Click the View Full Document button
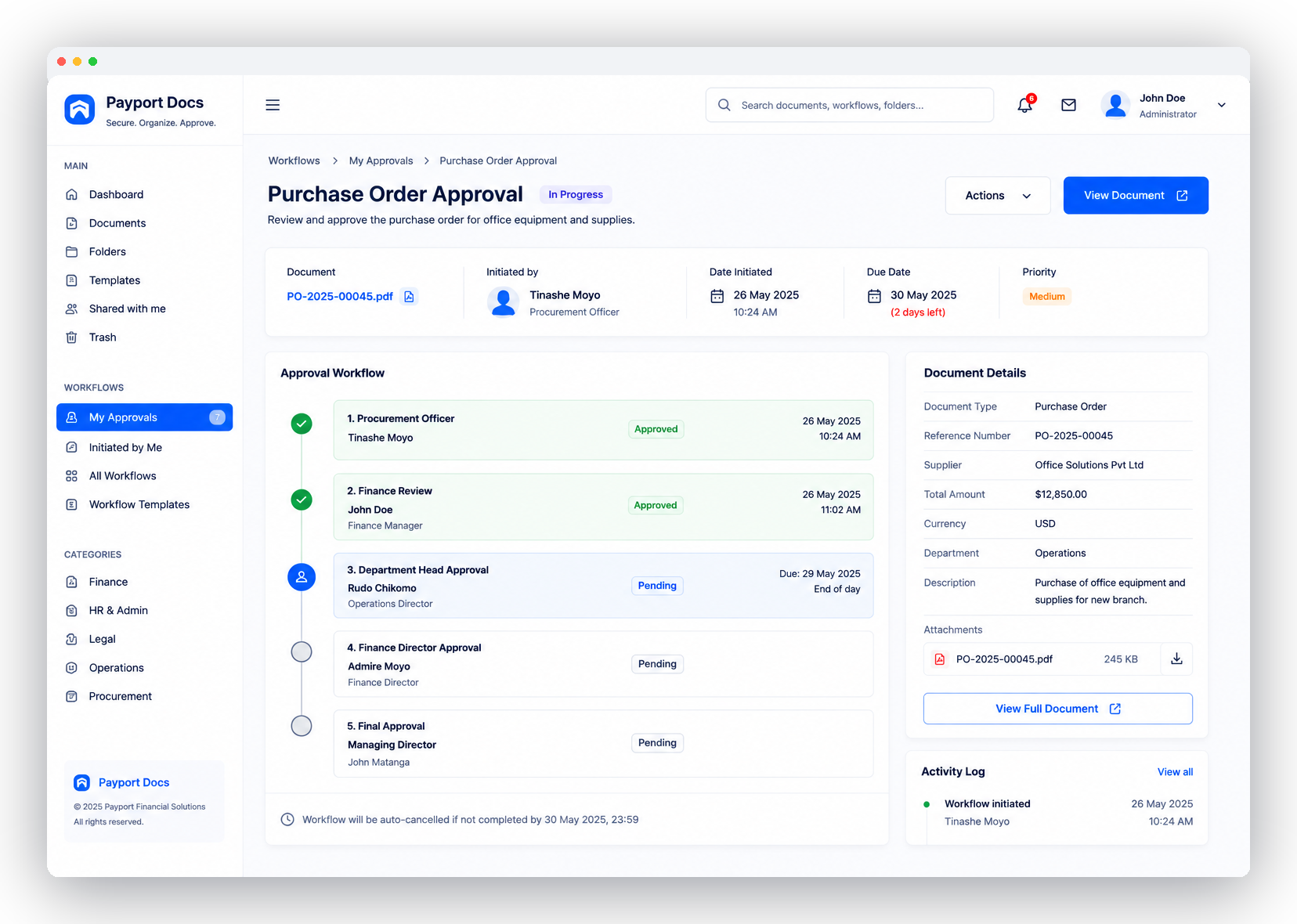This screenshot has height=924, width=1297. pos(1057,709)
